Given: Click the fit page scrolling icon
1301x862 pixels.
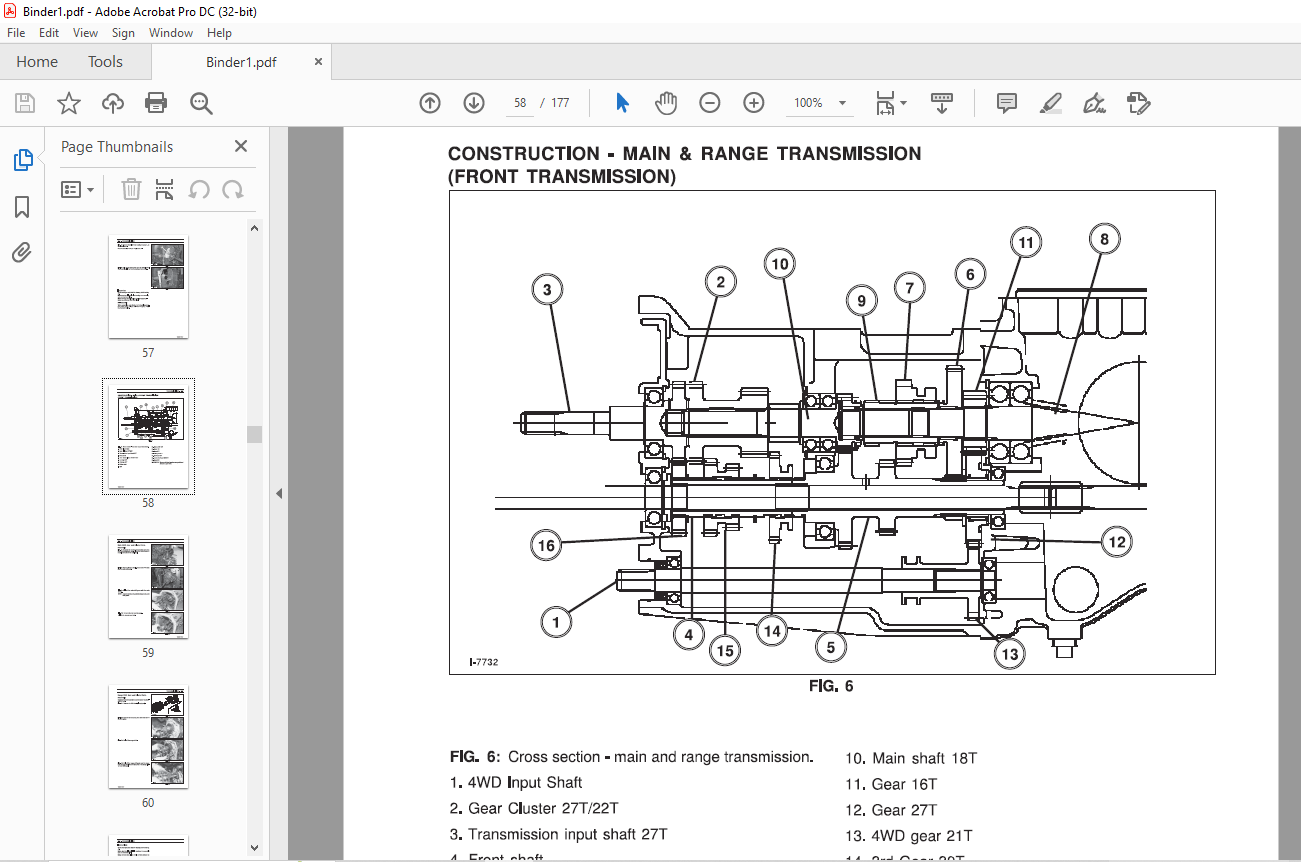Looking at the screenshot, I should (x=885, y=103).
